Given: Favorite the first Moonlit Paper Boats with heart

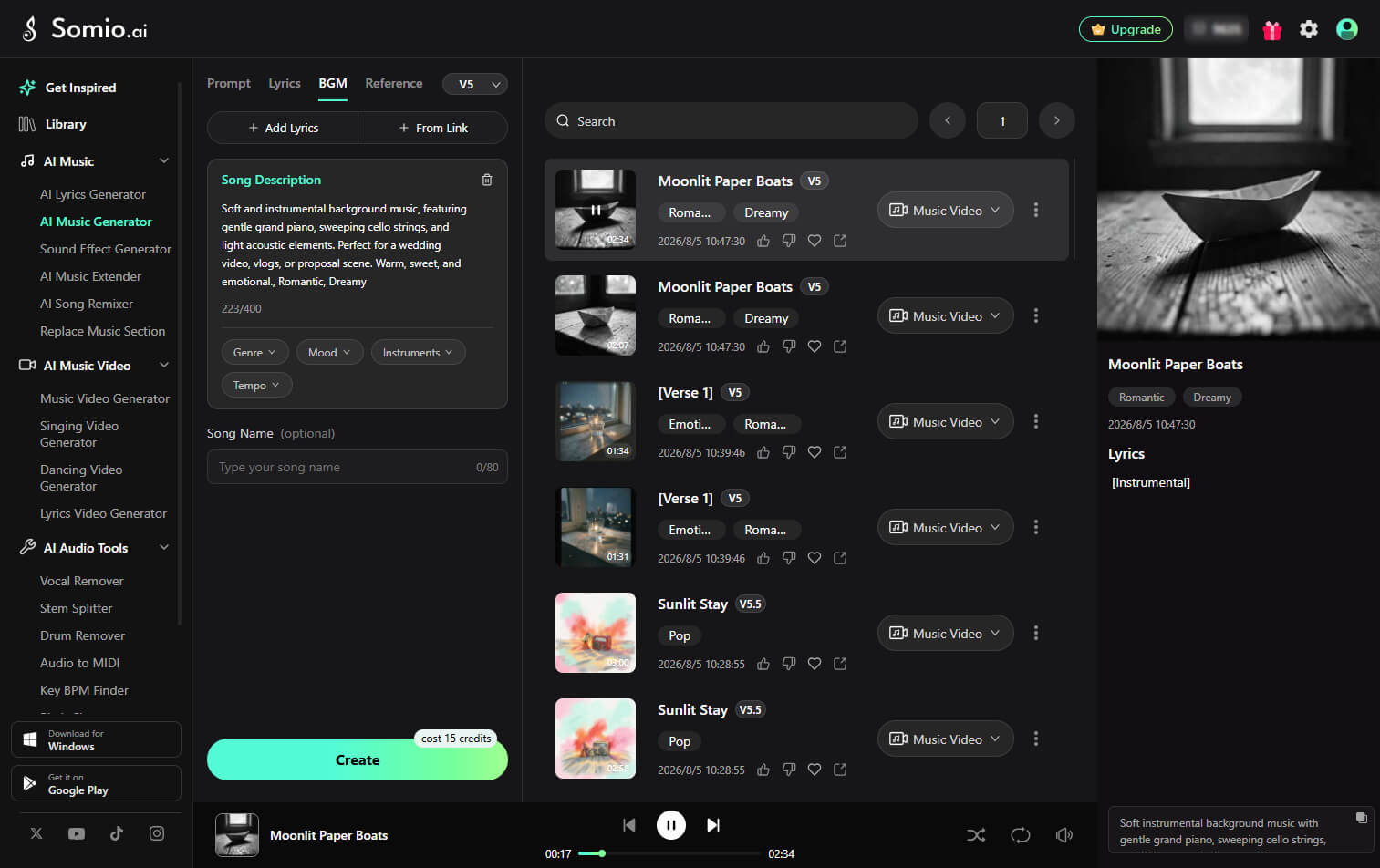Looking at the screenshot, I should tap(815, 241).
